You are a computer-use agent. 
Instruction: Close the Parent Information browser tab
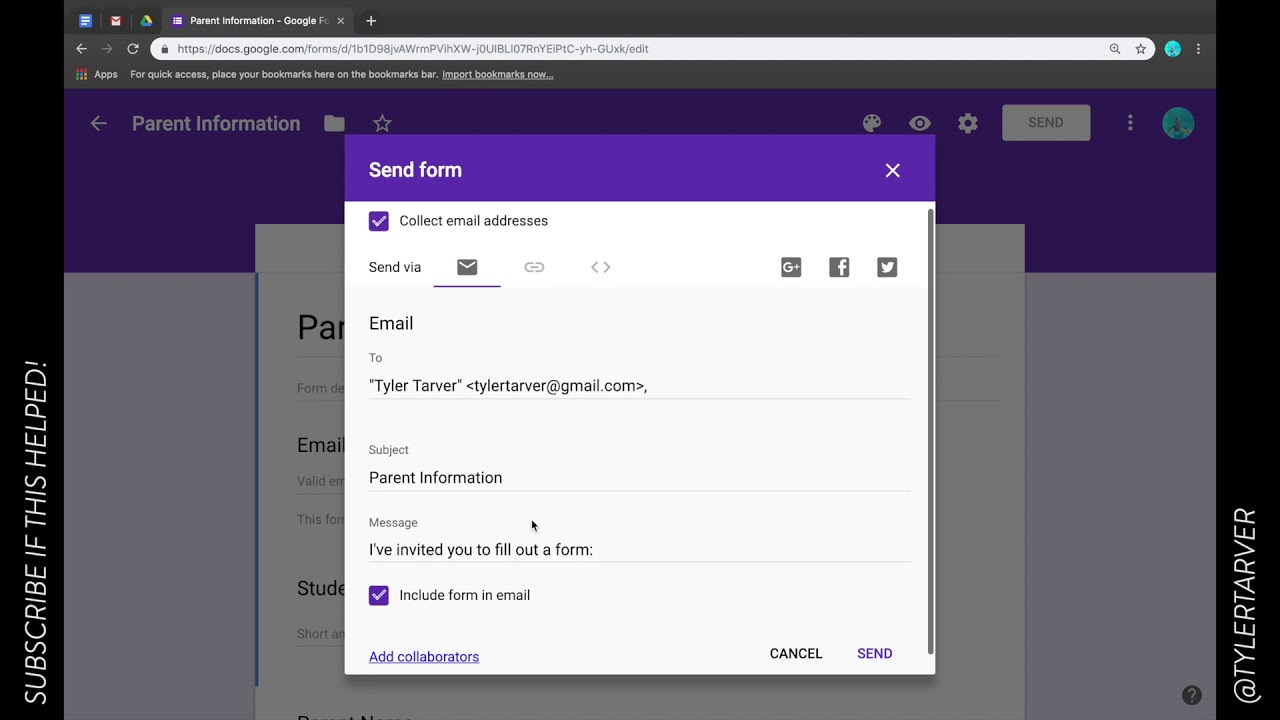pos(340,20)
